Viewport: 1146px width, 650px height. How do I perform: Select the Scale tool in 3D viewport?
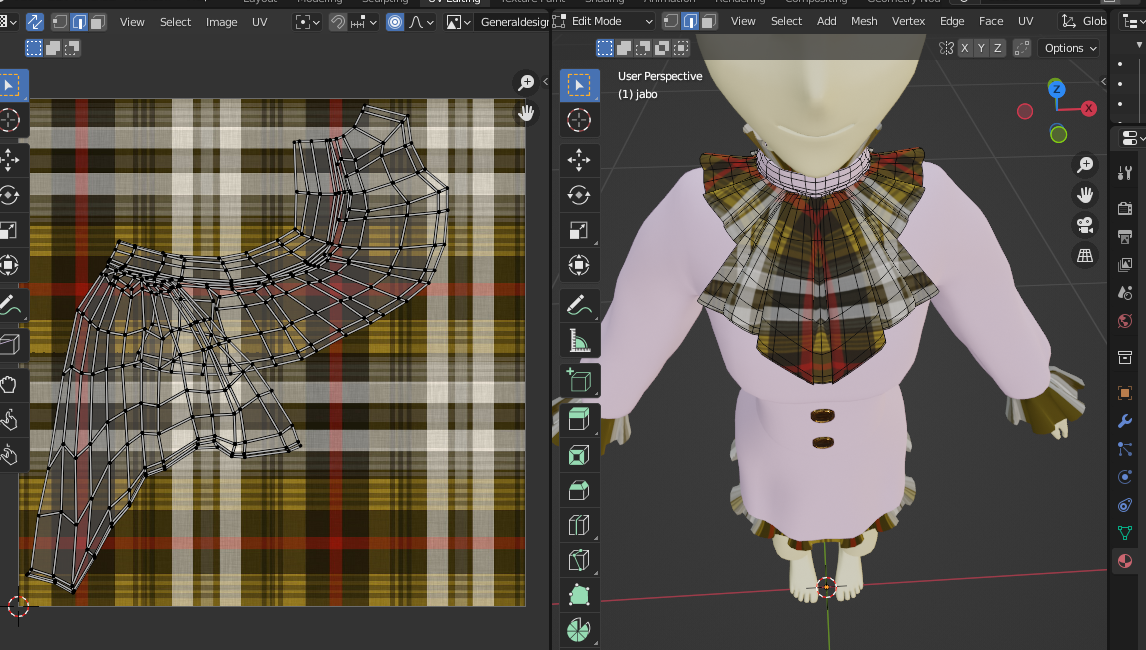[x=579, y=230]
